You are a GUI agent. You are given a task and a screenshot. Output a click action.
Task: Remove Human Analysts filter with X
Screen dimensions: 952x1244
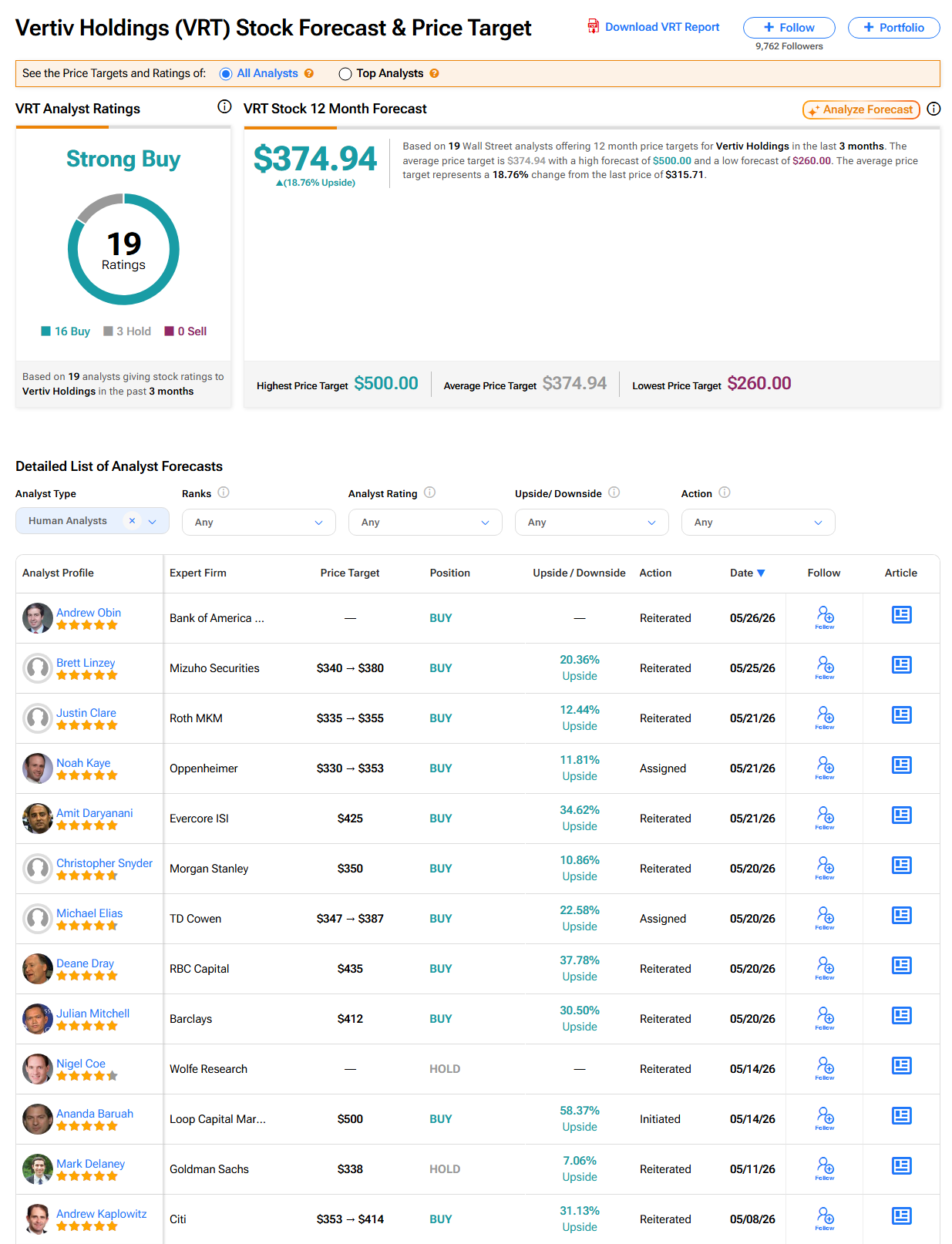[x=132, y=521]
